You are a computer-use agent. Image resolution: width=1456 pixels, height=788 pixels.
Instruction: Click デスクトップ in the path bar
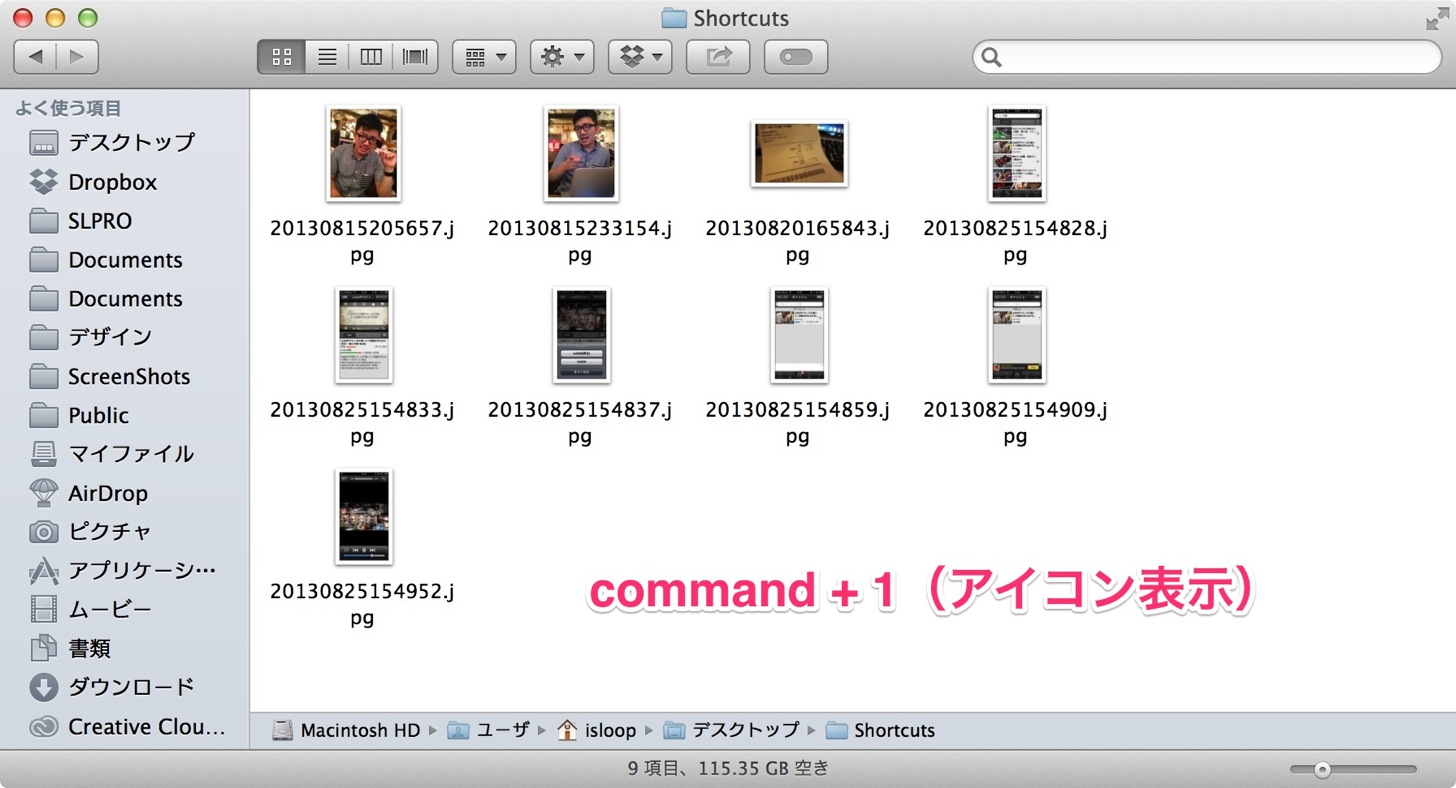click(x=731, y=730)
